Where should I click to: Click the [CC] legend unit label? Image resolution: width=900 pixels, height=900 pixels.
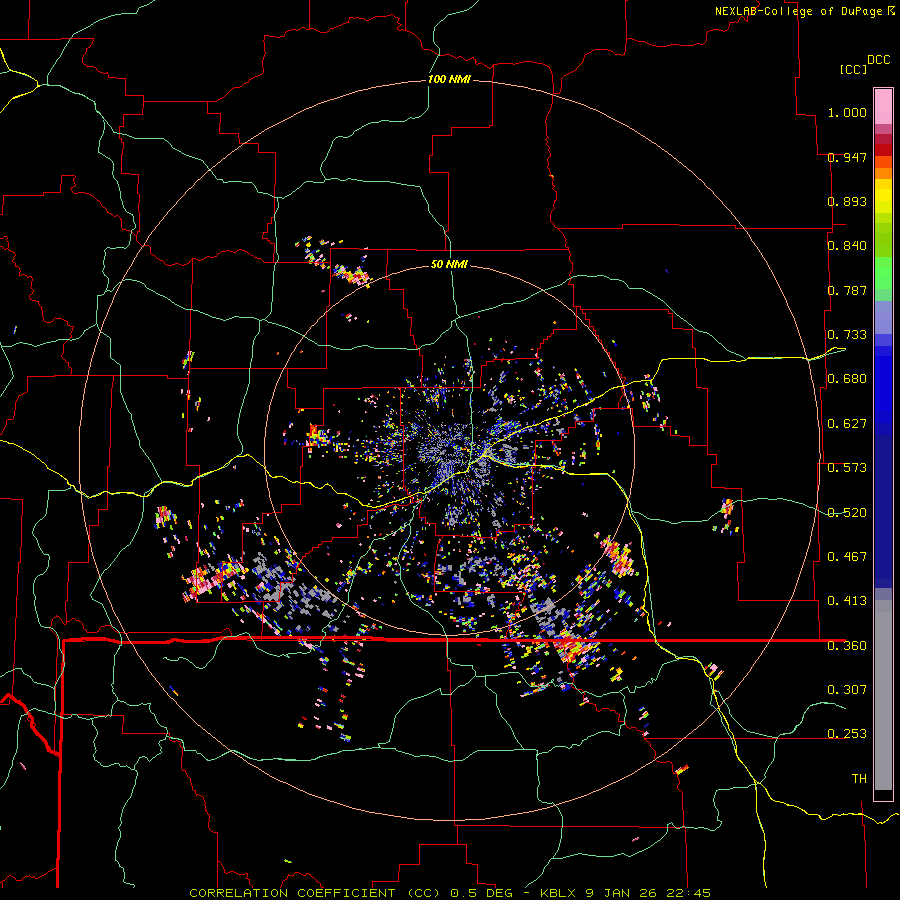852,69
